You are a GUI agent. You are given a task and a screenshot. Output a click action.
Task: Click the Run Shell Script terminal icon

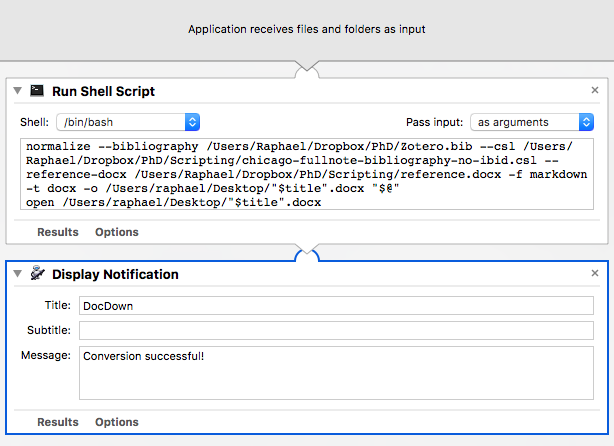37,91
